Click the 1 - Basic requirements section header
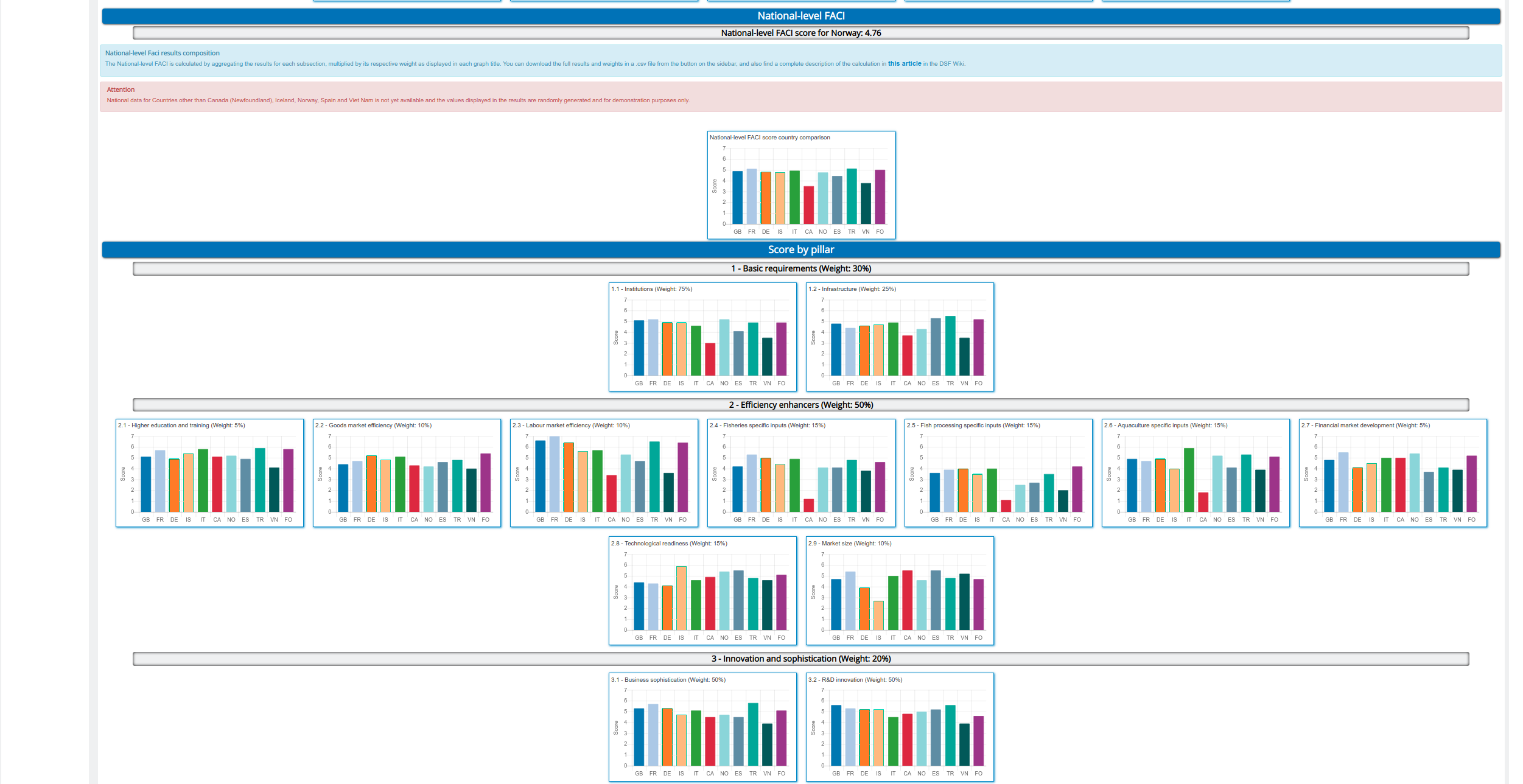This screenshot has width=1523, height=784. tap(800, 268)
